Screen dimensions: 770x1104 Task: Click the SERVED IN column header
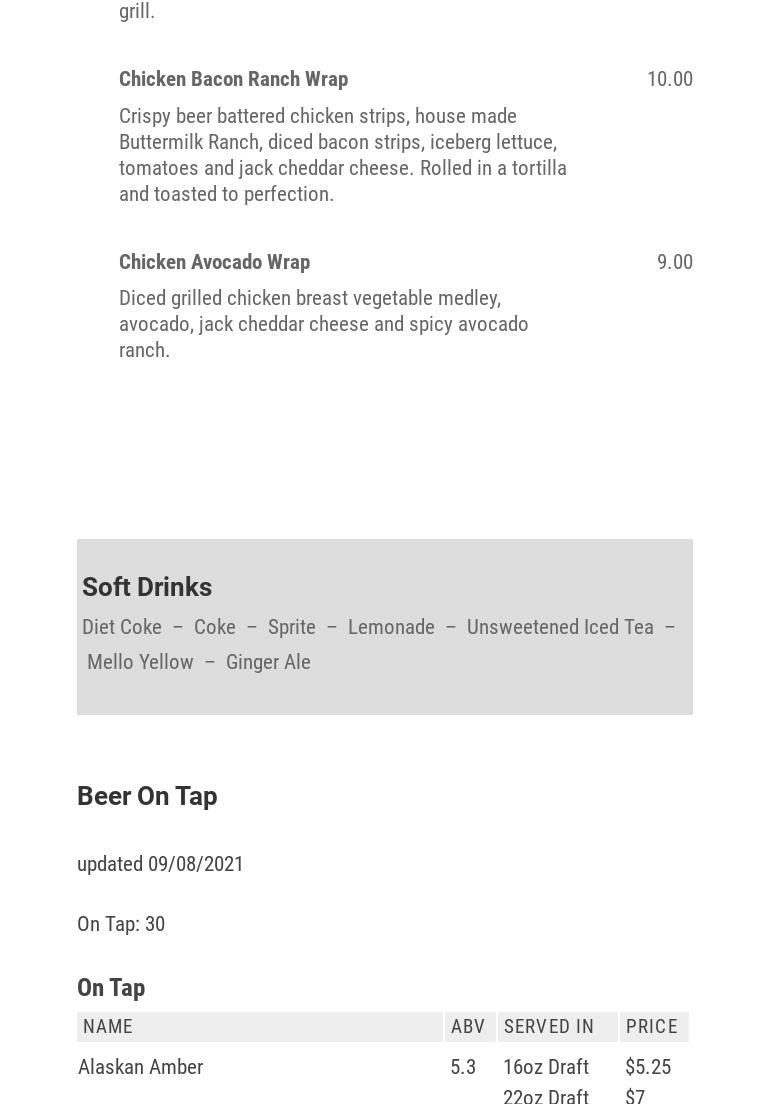pos(549,1027)
